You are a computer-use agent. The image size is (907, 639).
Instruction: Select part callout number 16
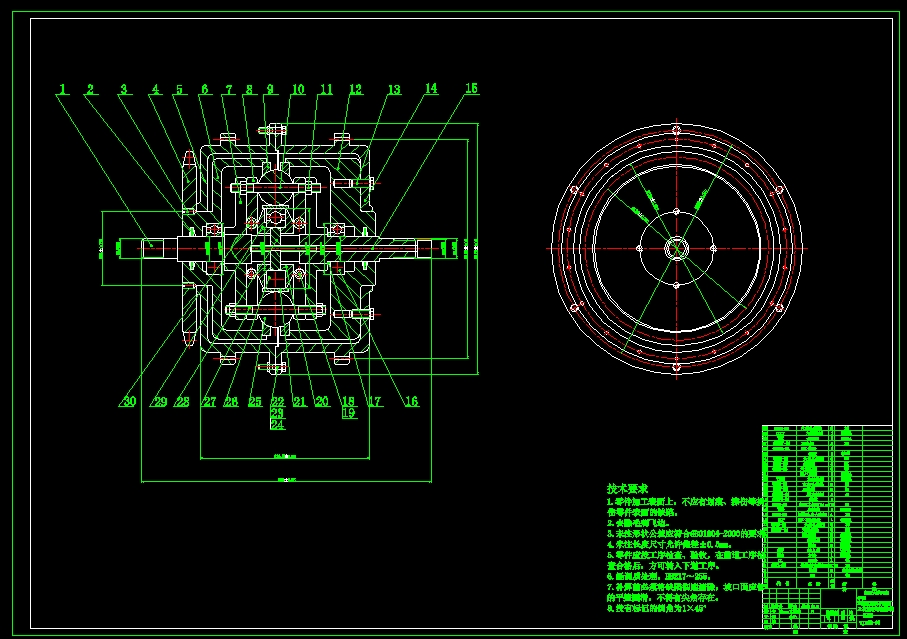point(411,401)
